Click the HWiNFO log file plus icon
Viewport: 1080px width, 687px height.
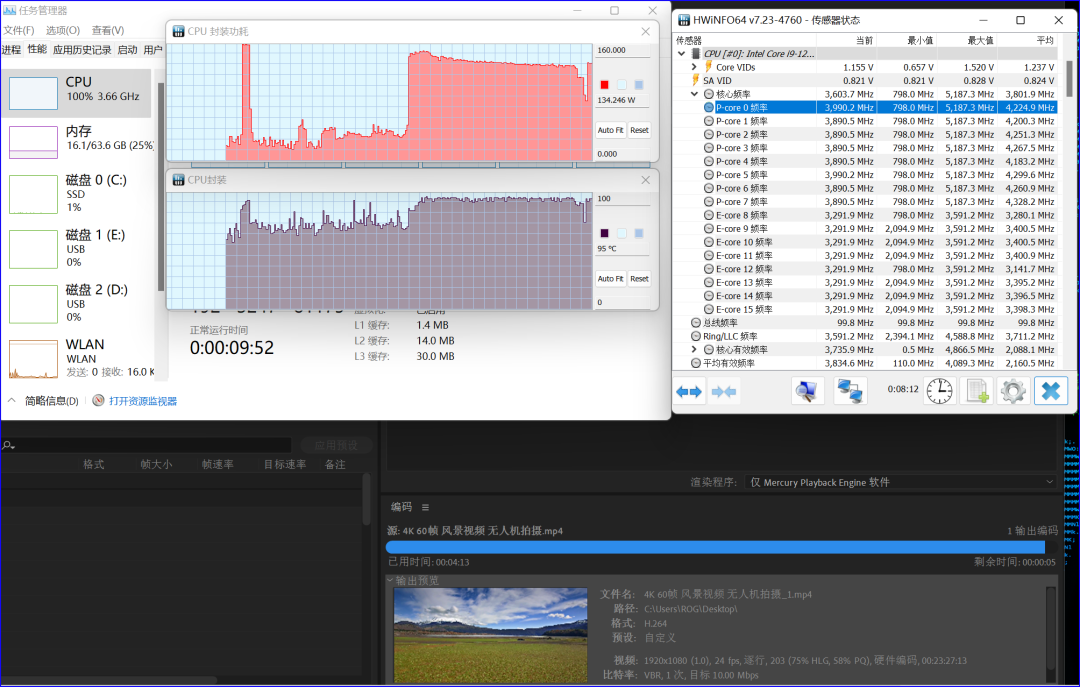click(977, 391)
